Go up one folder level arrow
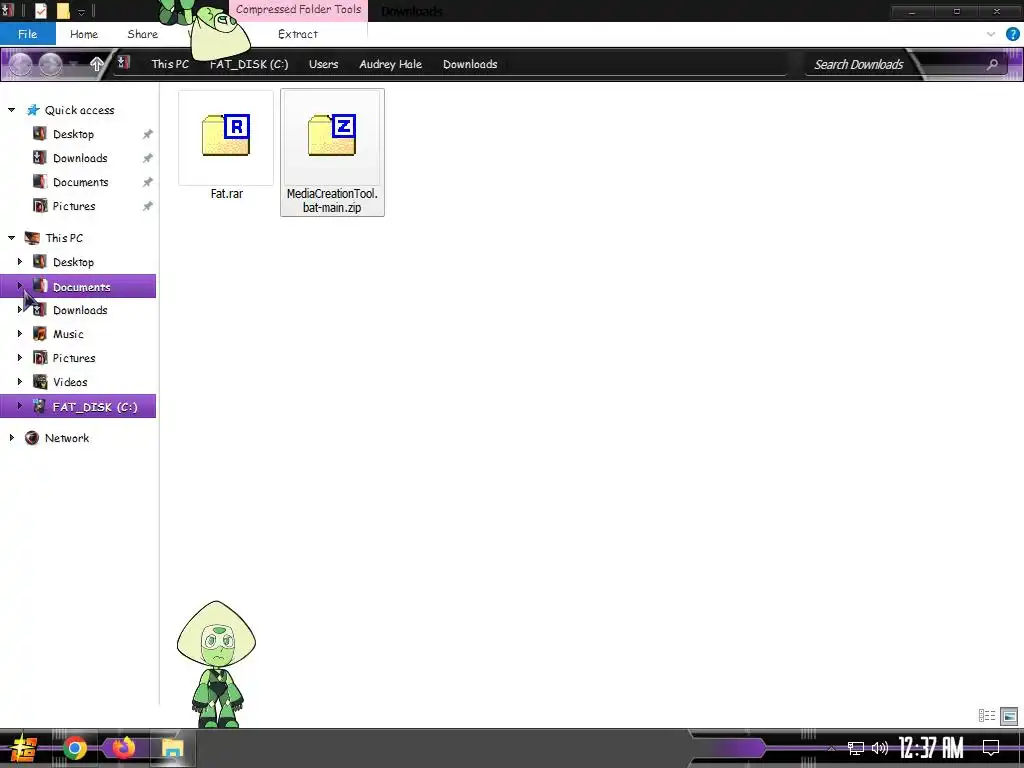This screenshot has width=1024, height=768. pos(97,64)
